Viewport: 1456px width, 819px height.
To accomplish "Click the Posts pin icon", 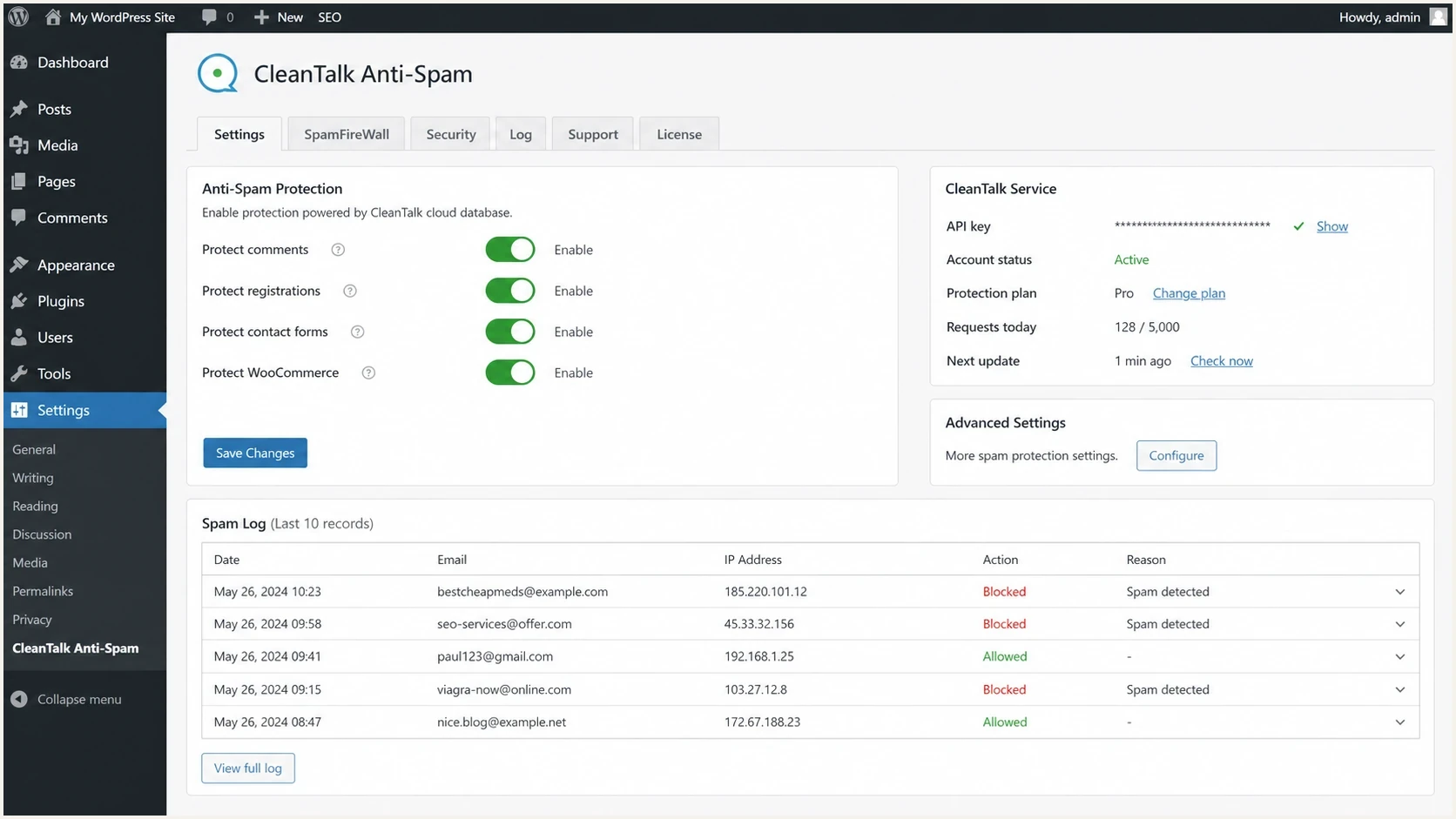I will (x=19, y=109).
